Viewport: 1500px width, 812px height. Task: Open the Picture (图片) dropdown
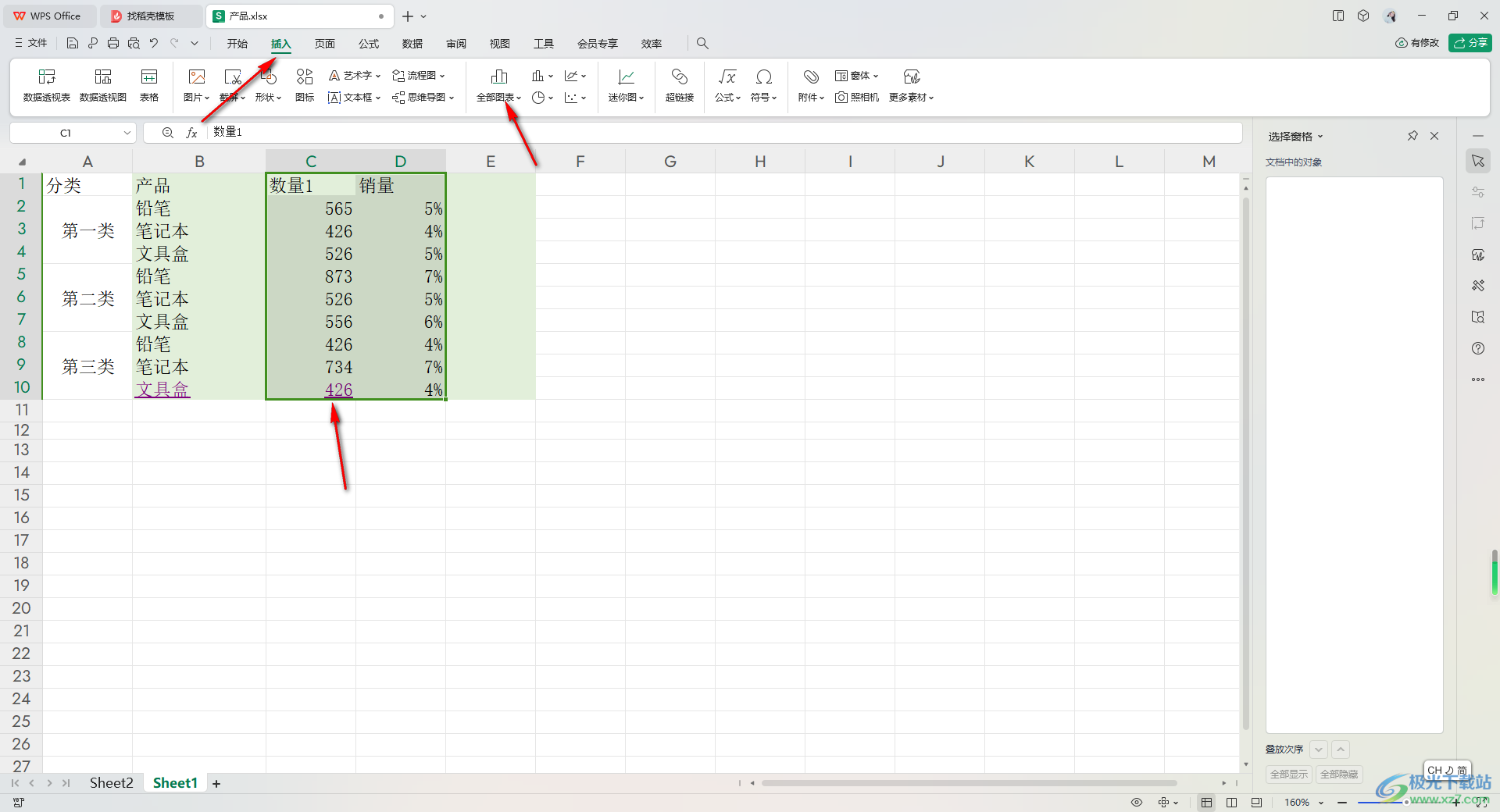pos(197,85)
